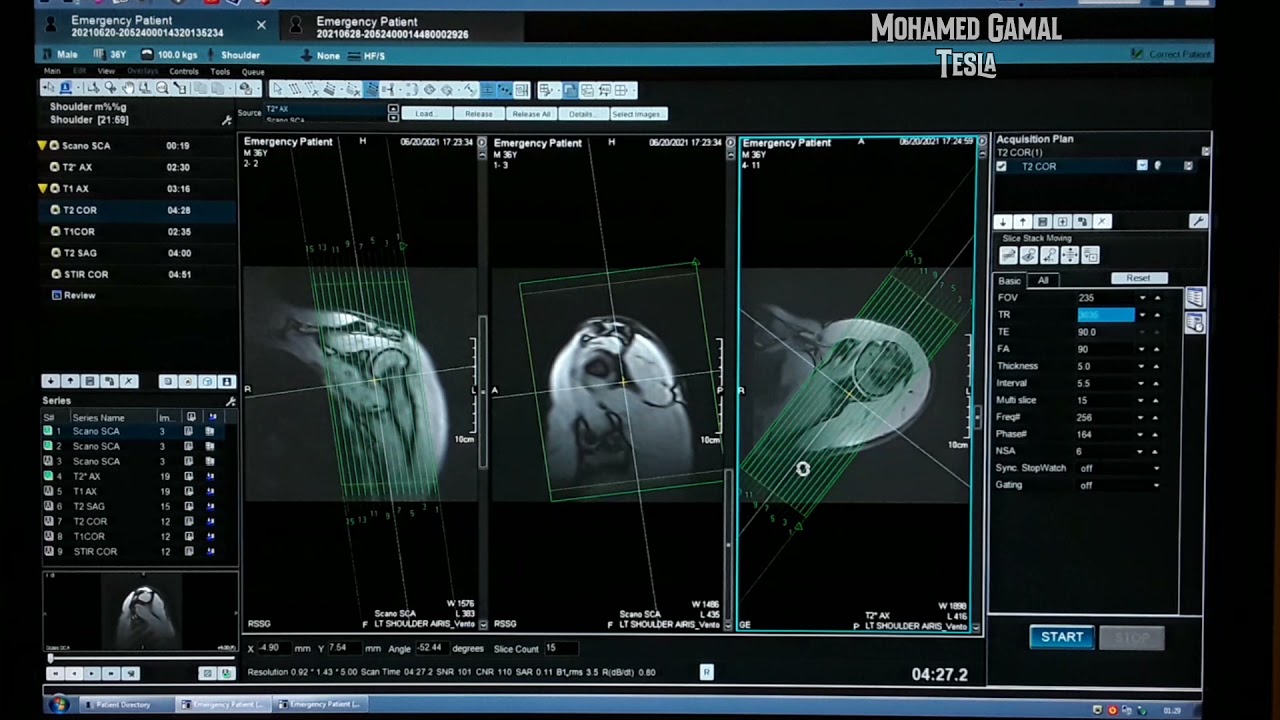Screen dimensions: 1280x720
Task: Delete protocol using the X icon above Series
Action: (x=128, y=381)
